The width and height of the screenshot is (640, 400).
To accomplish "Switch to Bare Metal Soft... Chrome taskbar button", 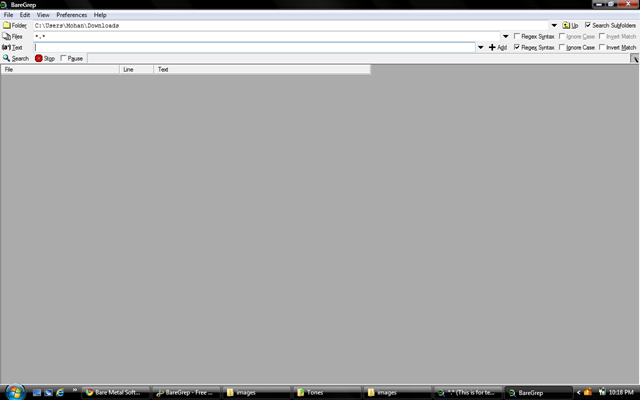I will click(x=116, y=393).
